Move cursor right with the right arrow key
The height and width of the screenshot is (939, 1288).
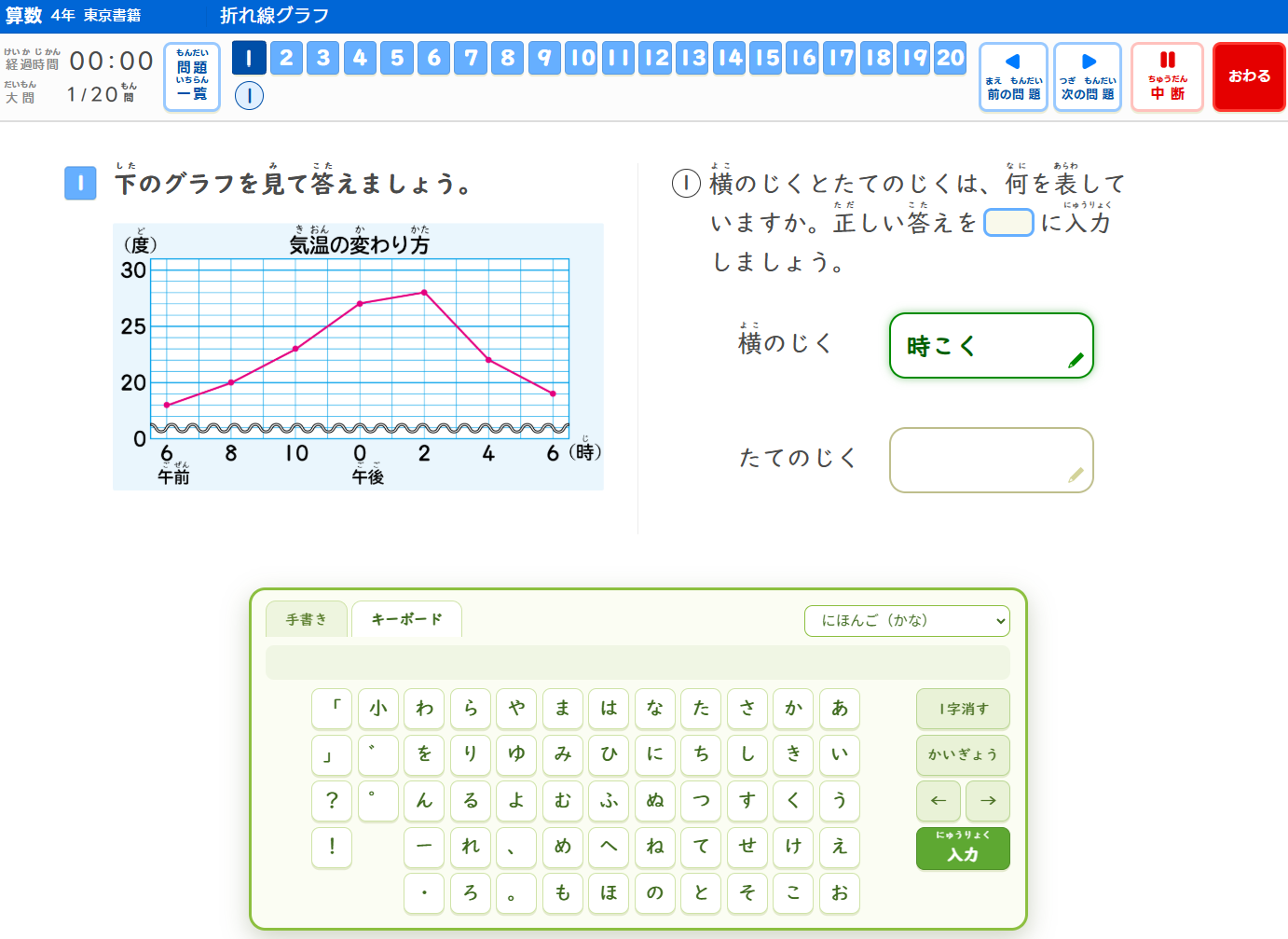coord(988,801)
